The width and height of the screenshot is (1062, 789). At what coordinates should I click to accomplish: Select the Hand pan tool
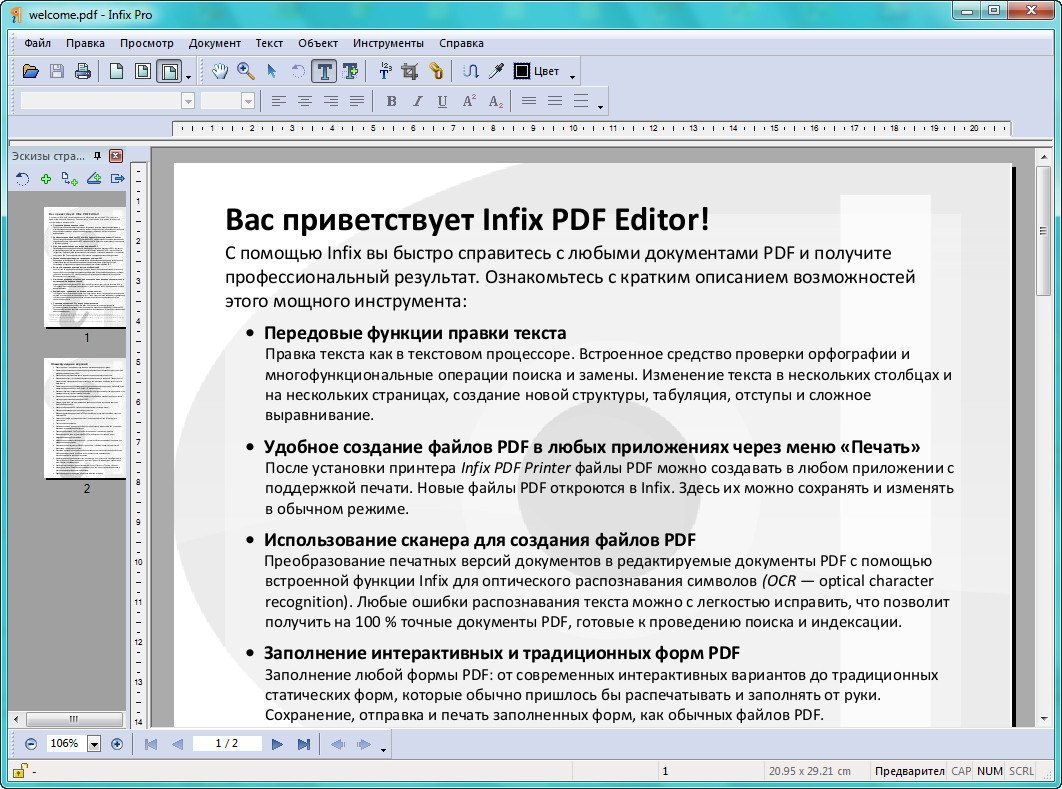point(219,71)
